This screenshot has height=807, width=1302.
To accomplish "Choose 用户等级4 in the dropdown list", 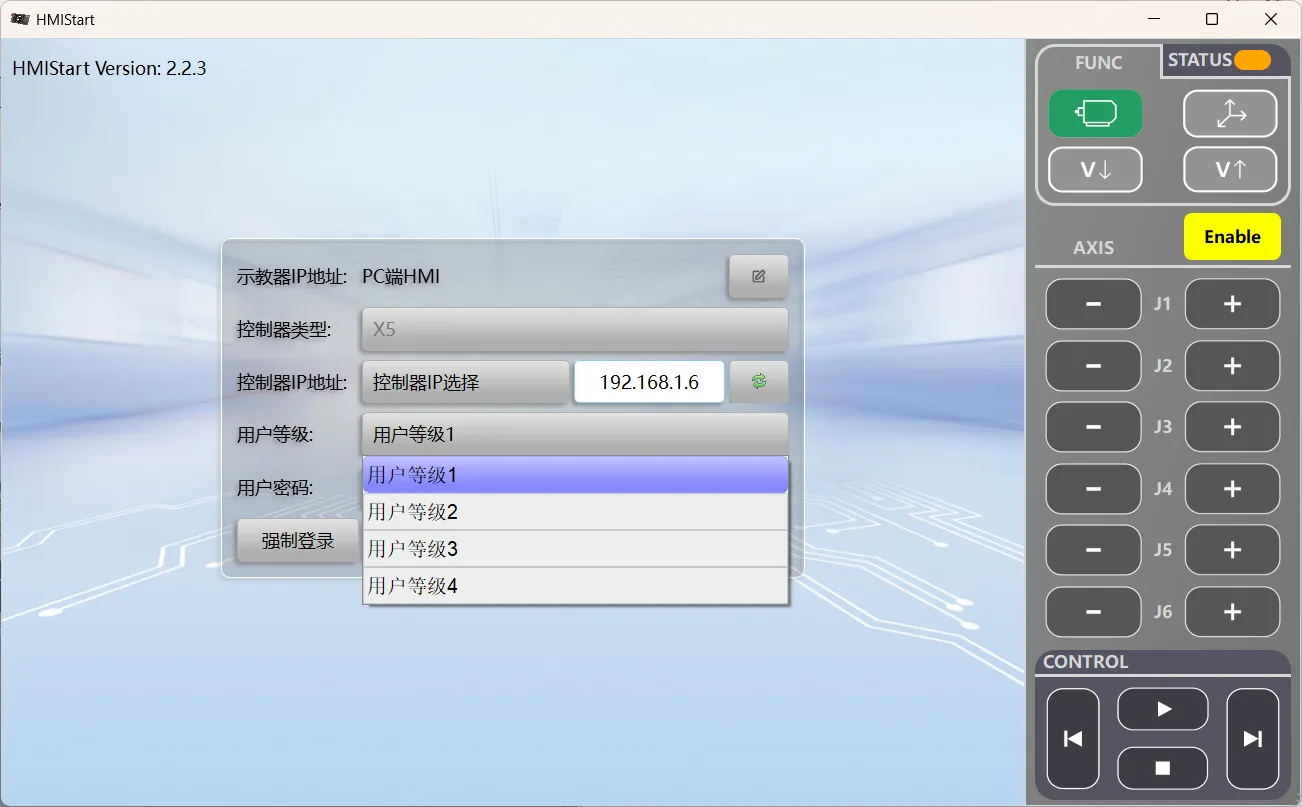I will pyautogui.click(x=576, y=586).
